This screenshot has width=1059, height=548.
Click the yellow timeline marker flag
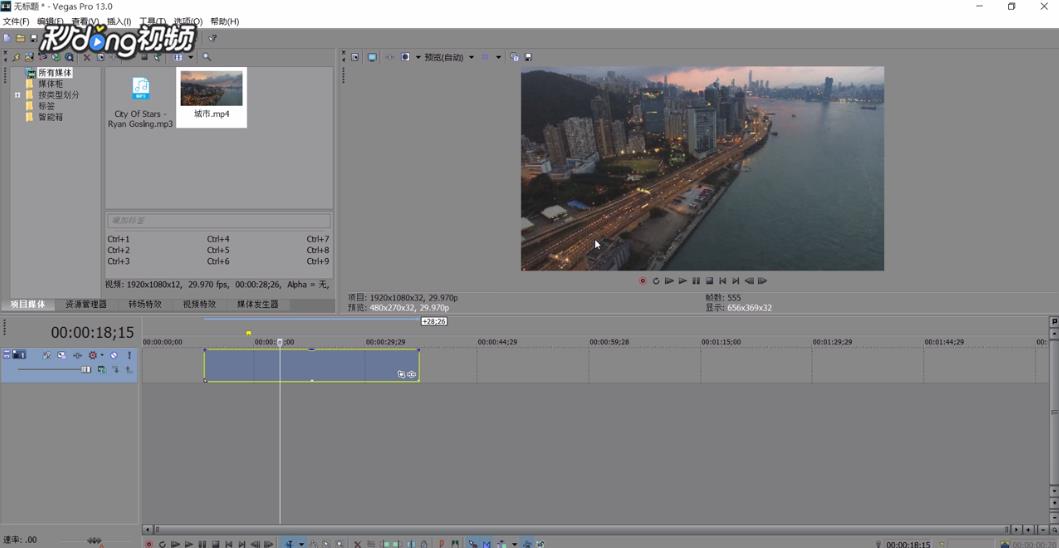249,333
